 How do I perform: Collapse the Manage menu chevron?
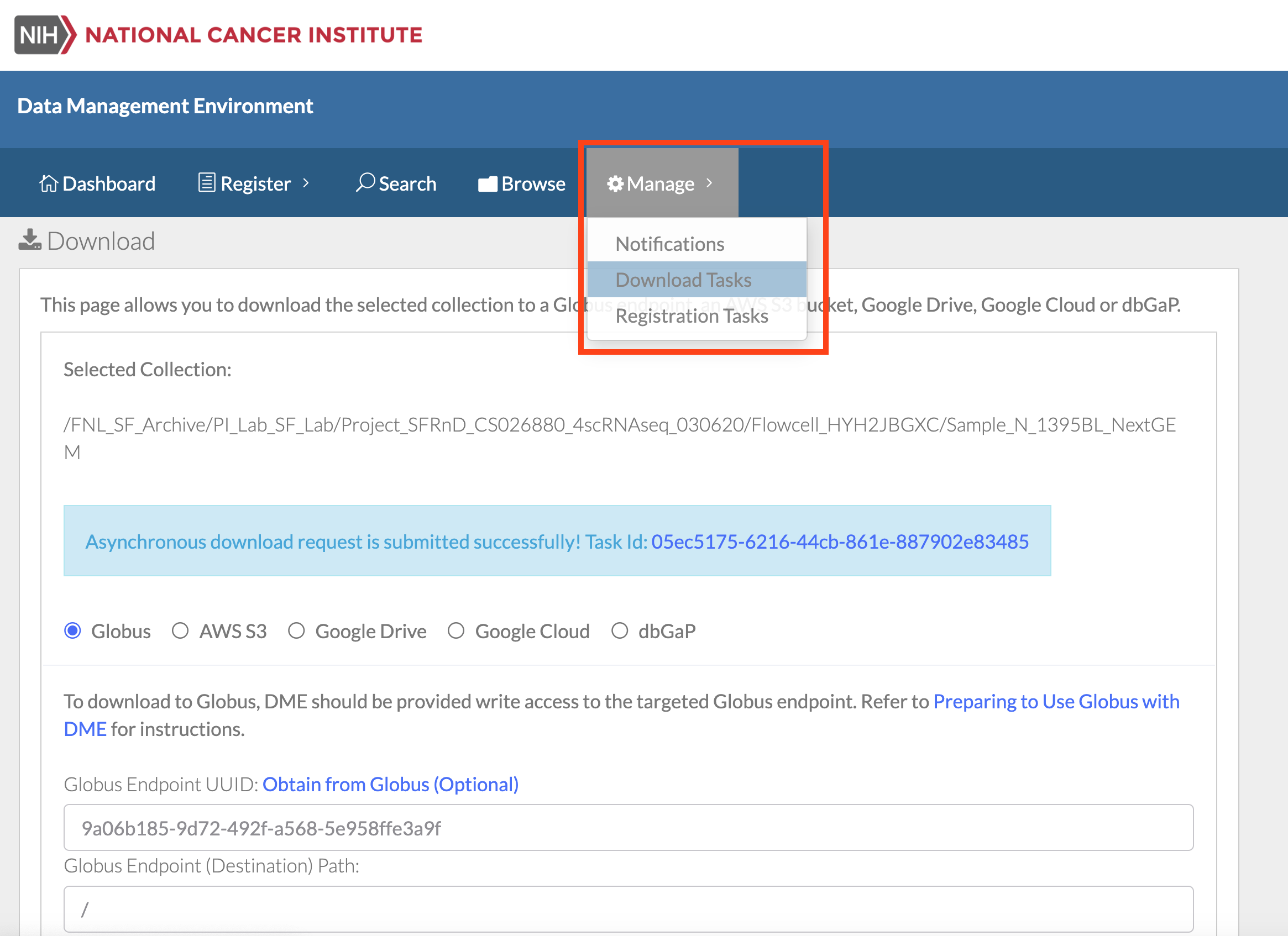click(709, 183)
